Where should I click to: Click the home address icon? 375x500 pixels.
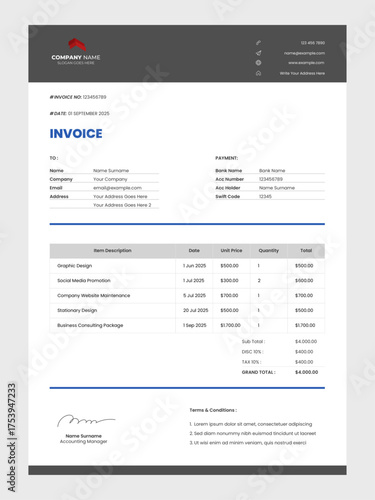click(x=258, y=73)
